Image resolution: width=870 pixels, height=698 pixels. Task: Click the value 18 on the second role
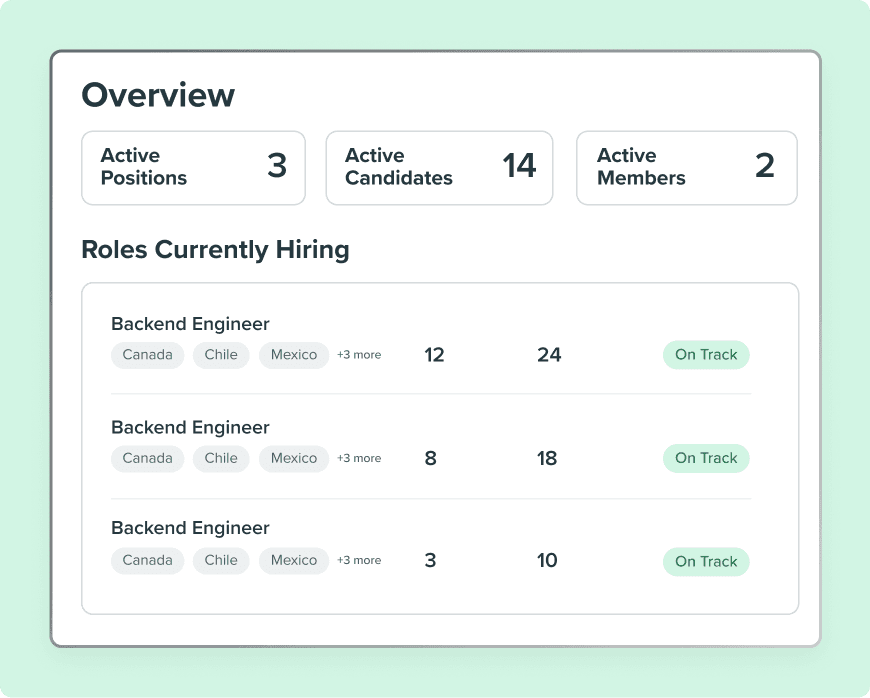pos(547,457)
